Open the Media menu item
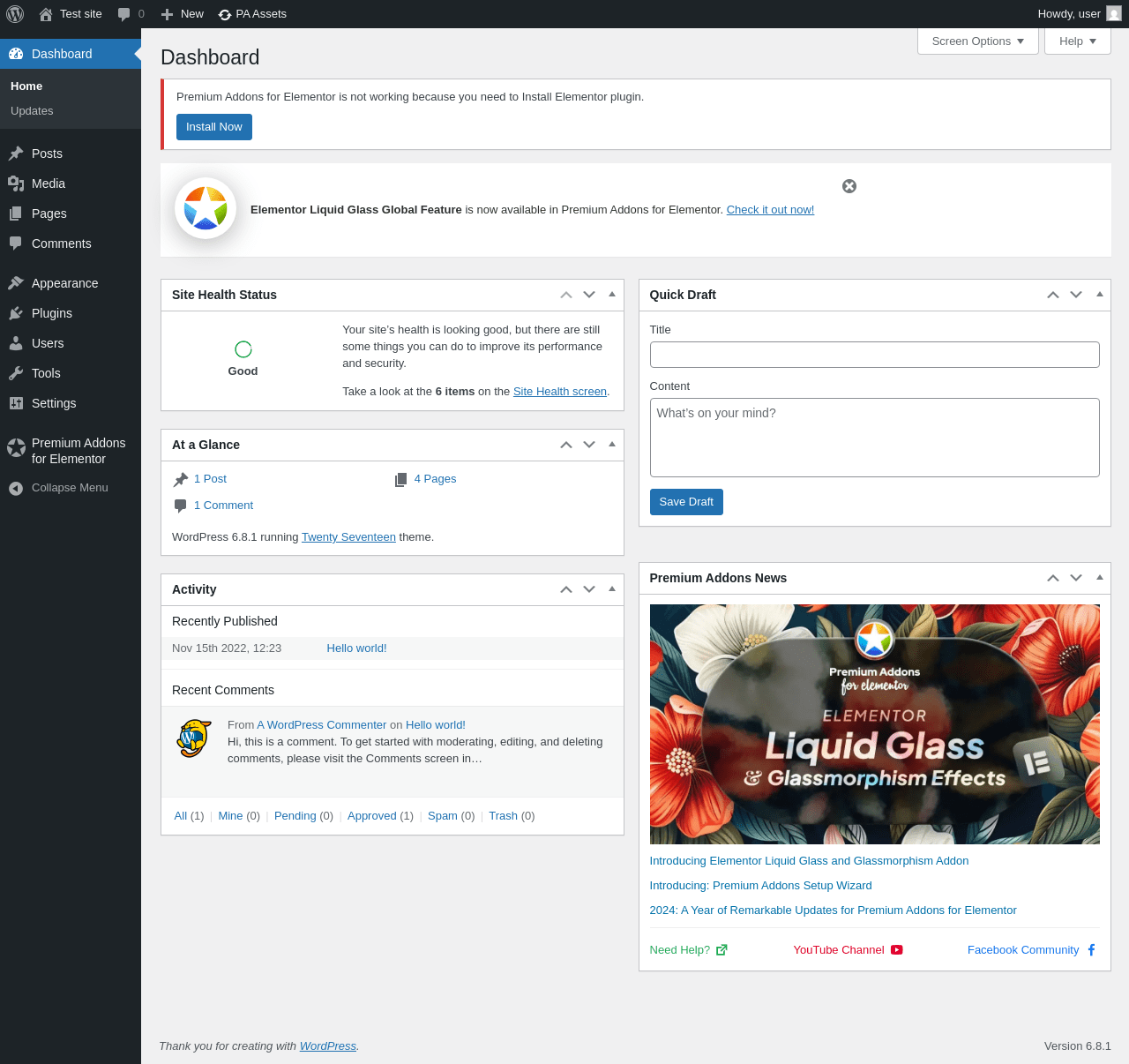Screen dimensions: 1129x1064 (71, 184)
